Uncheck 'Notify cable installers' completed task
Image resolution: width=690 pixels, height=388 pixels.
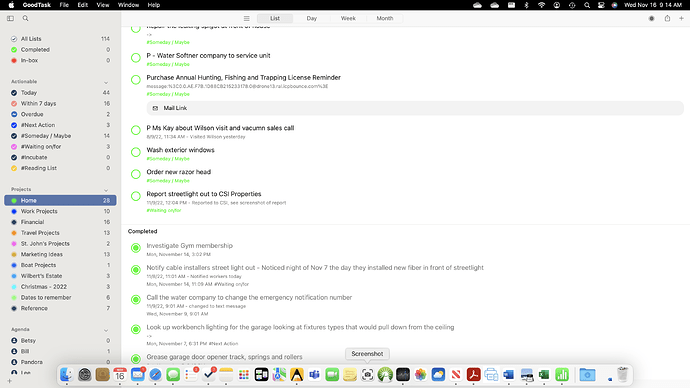136,270
